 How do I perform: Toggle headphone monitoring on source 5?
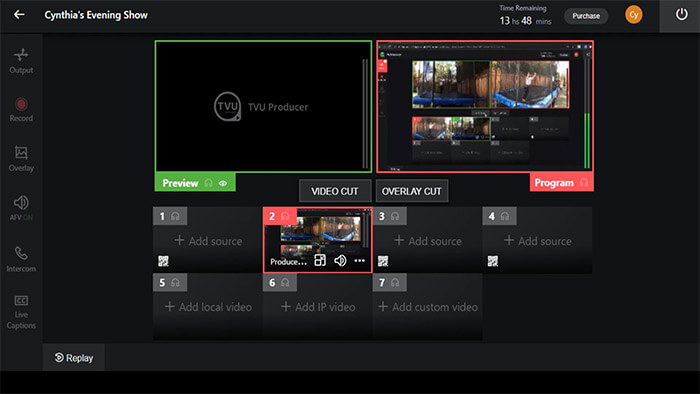175,282
